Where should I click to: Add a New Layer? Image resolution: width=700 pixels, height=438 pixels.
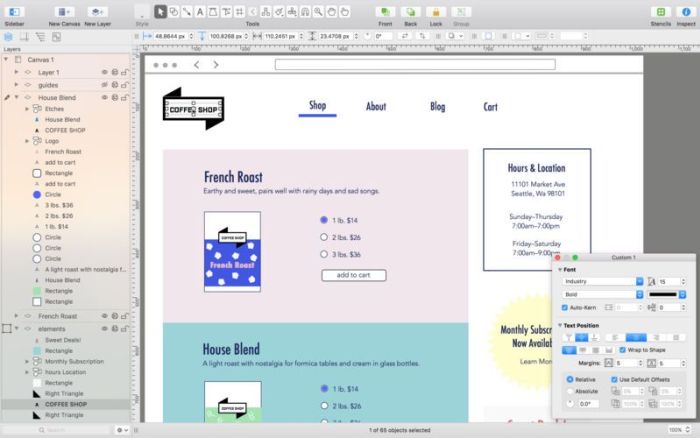(97, 12)
